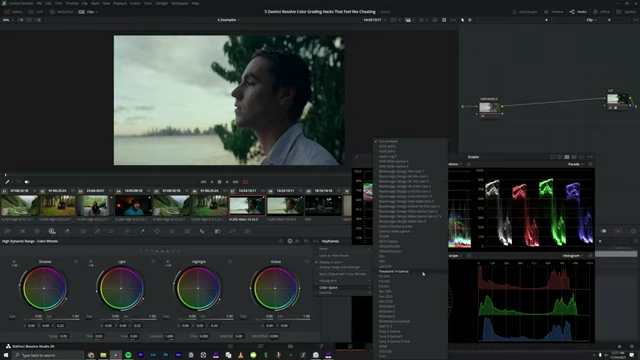Play the clip in reverse
The image size is (640, 360).
pos(211,182)
